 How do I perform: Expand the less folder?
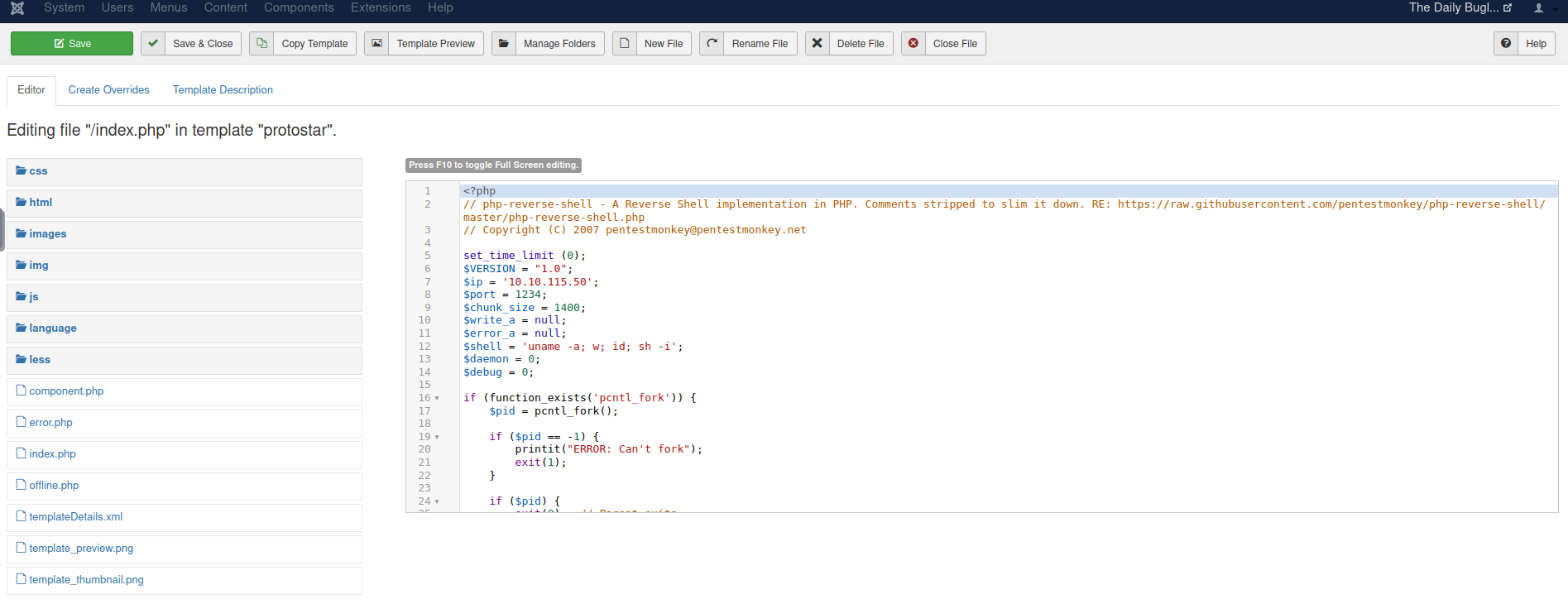[x=185, y=360]
